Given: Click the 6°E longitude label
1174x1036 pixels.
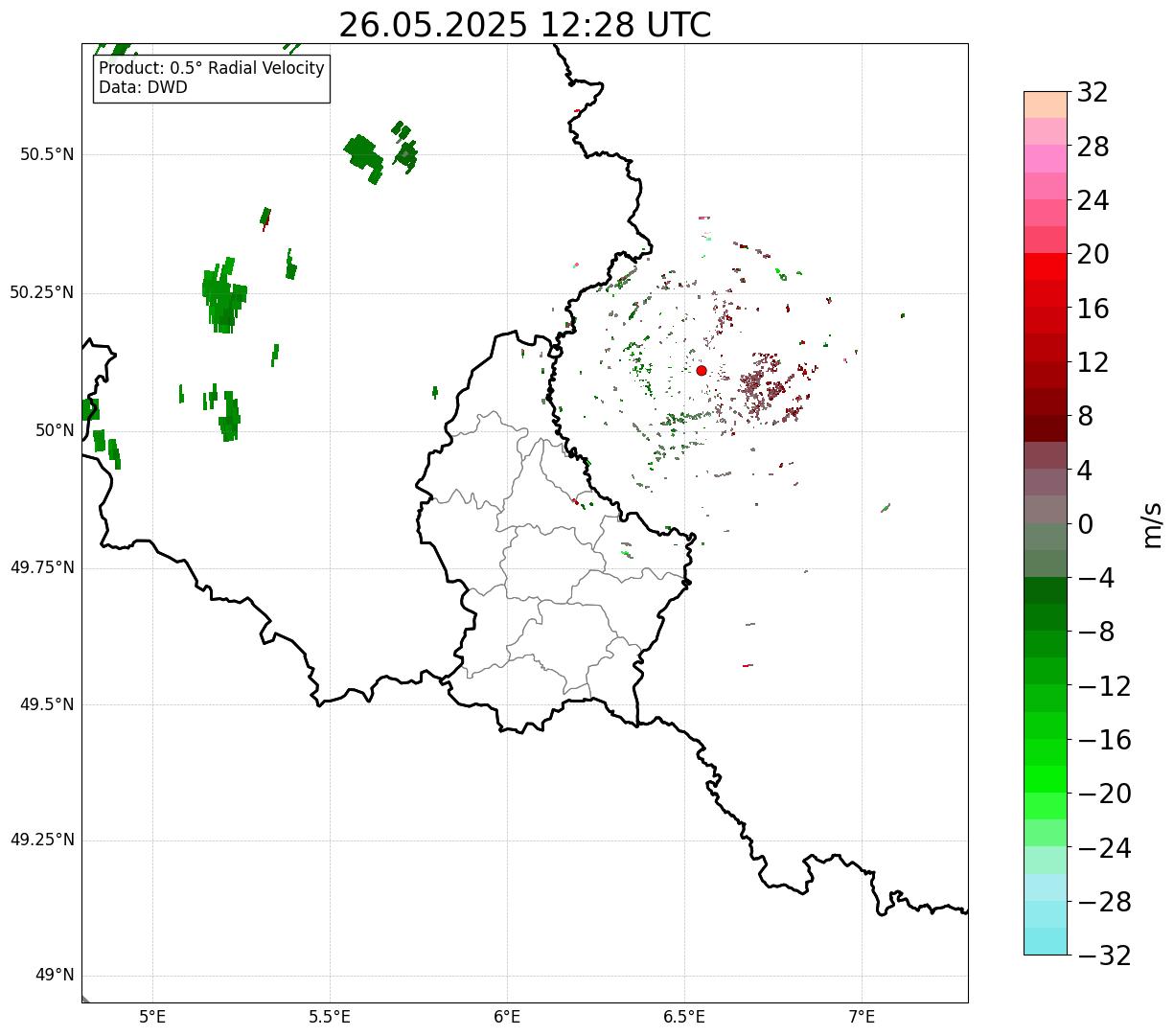Looking at the screenshot, I should (507, 1016).
